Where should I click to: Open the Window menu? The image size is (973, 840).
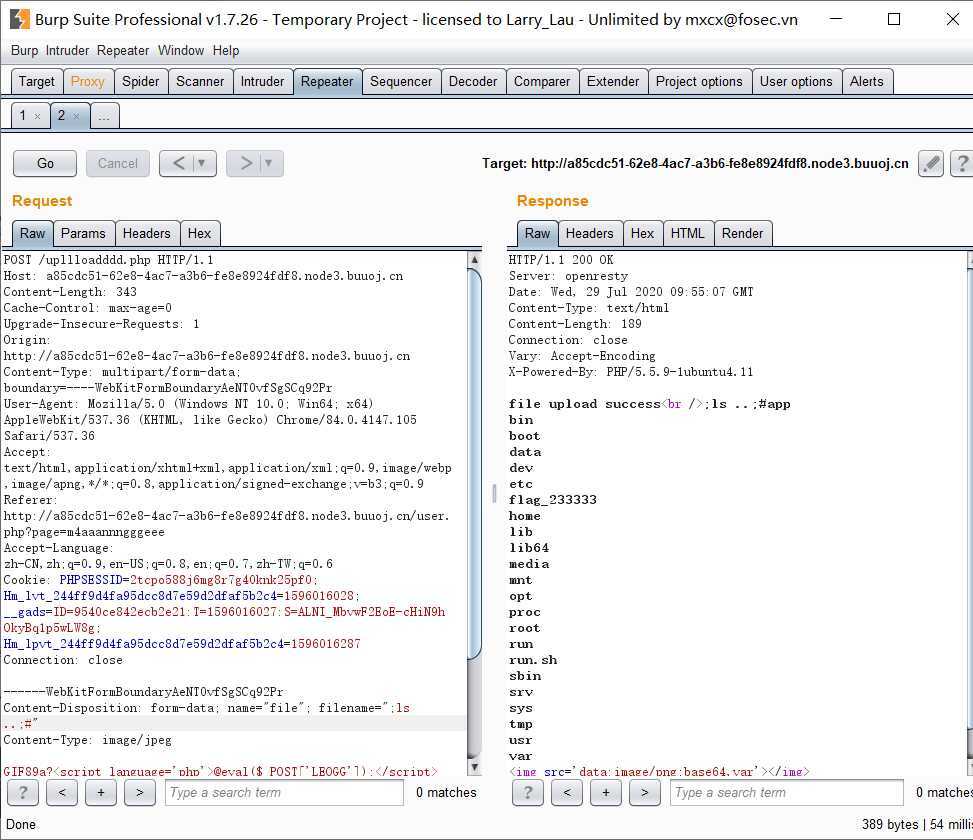[181, 50]
